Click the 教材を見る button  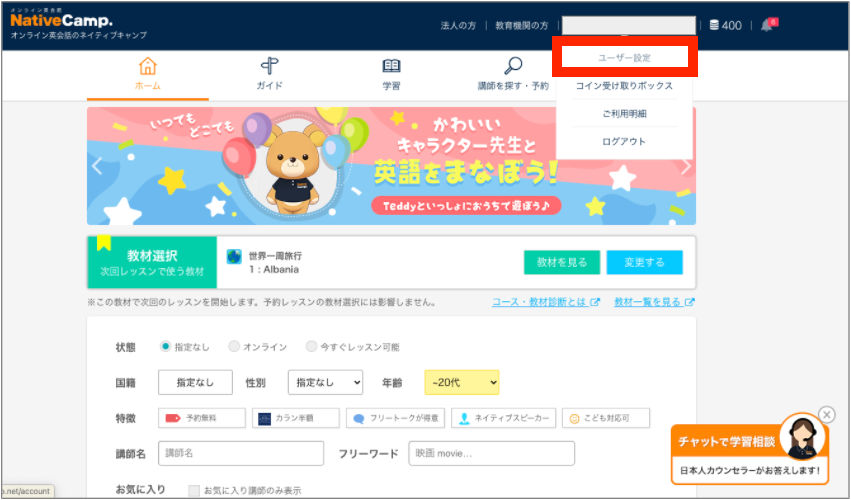[x=562, y=262]
